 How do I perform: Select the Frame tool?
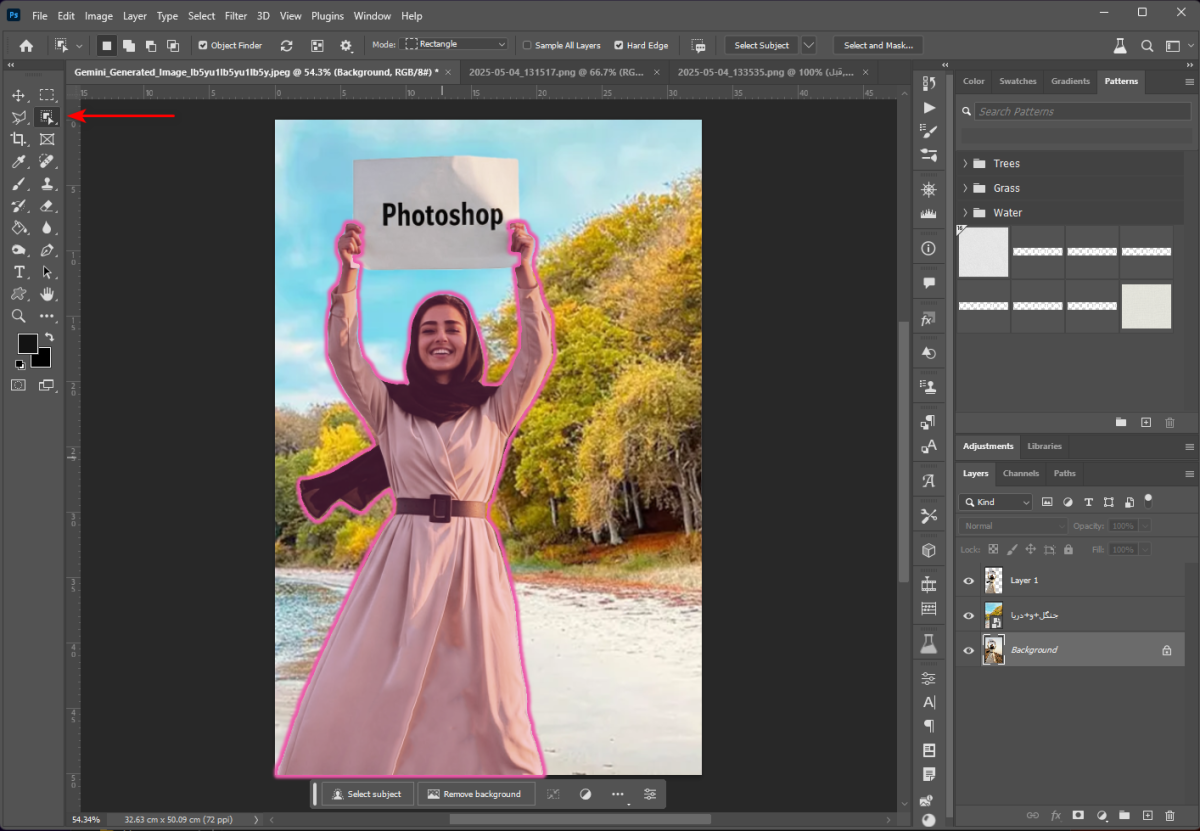point(47,139)
